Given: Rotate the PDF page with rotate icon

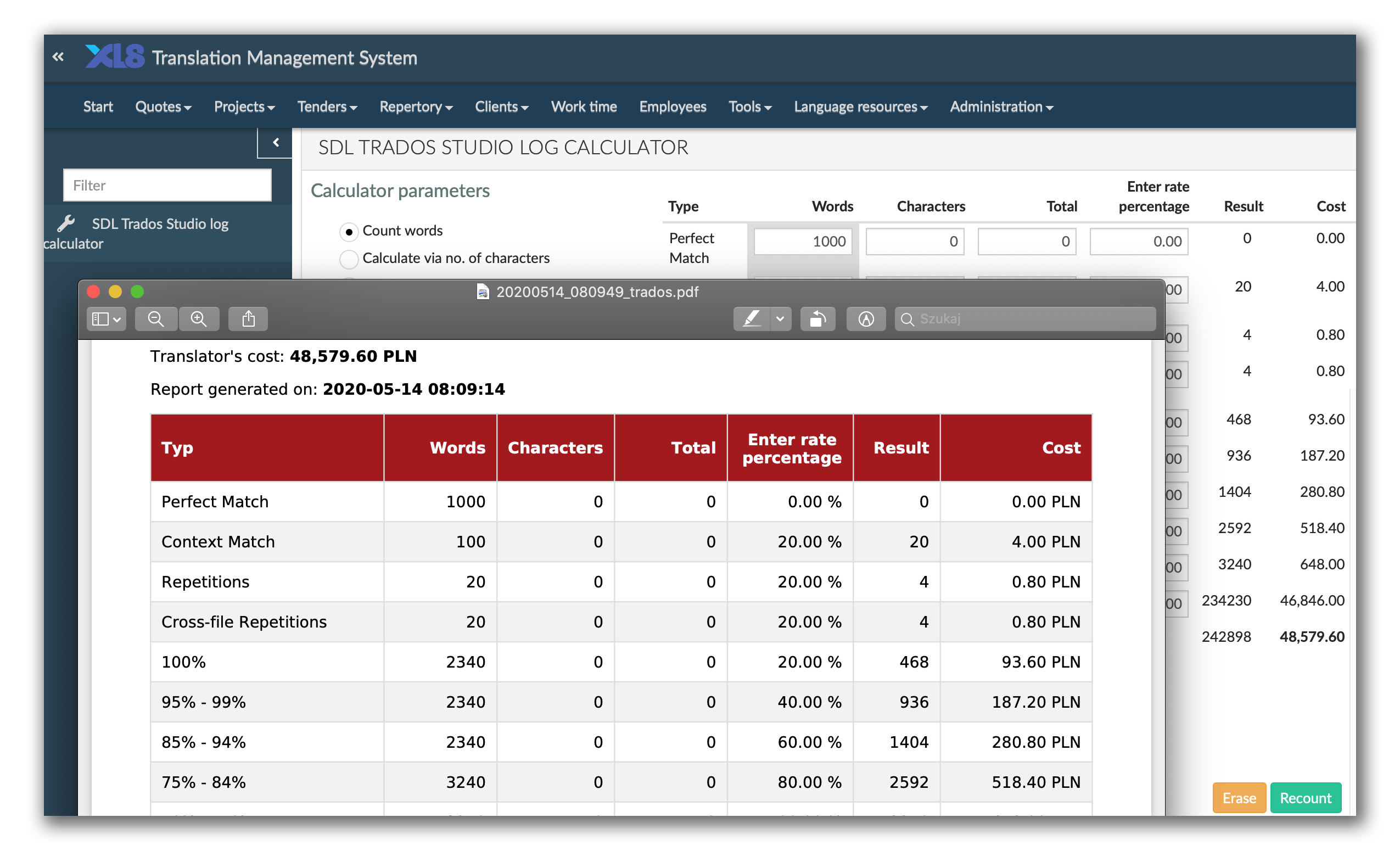Looking at the screenshot, I should (818, 320).
